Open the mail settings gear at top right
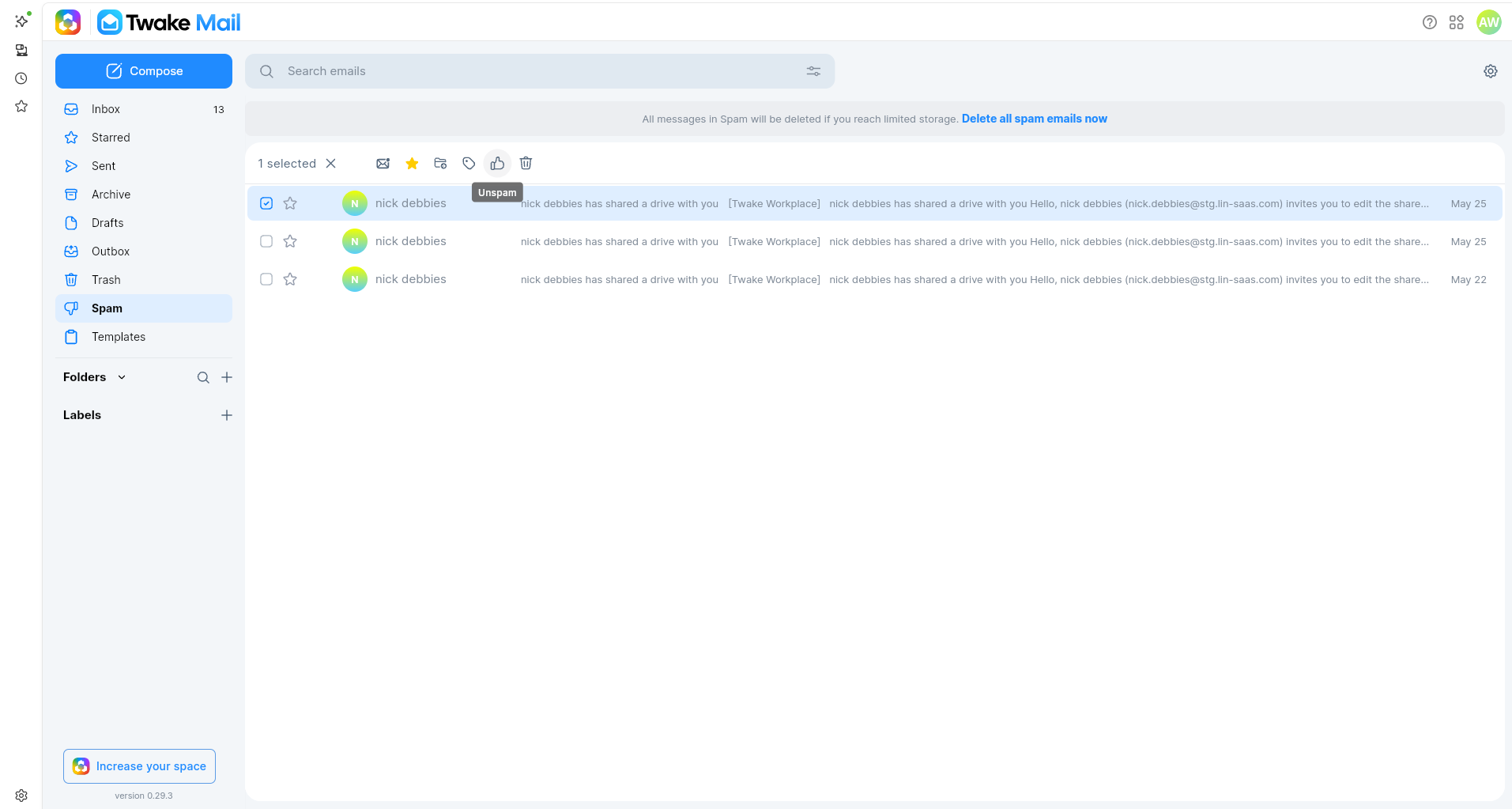1512x809 pixels. pos(1491,71)
